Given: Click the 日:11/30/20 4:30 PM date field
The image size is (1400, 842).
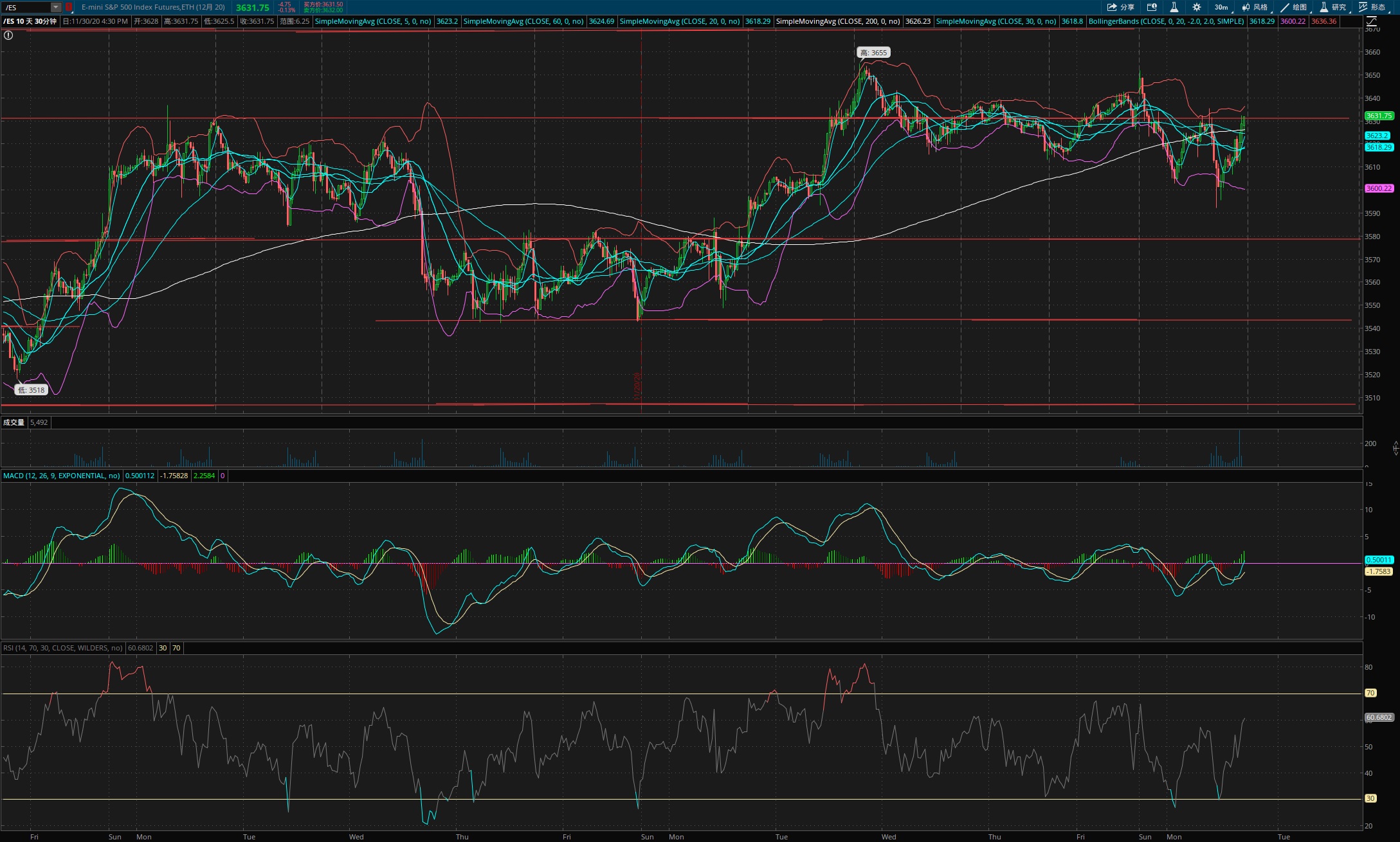Looking at the screenshot, I should pos(95,21).
